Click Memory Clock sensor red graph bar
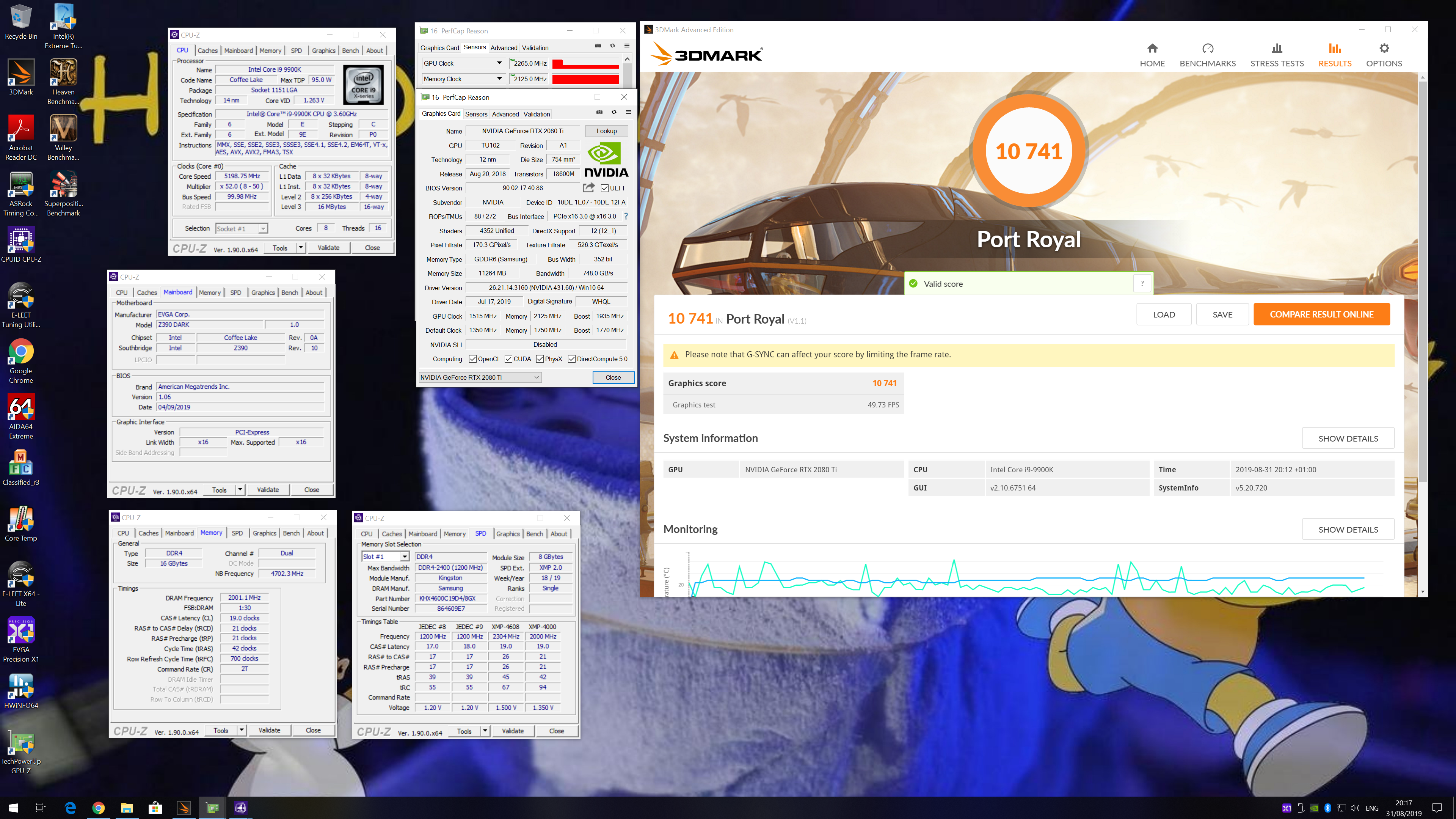The height and width of the screenshot is (819, 1456). point(585,79)
